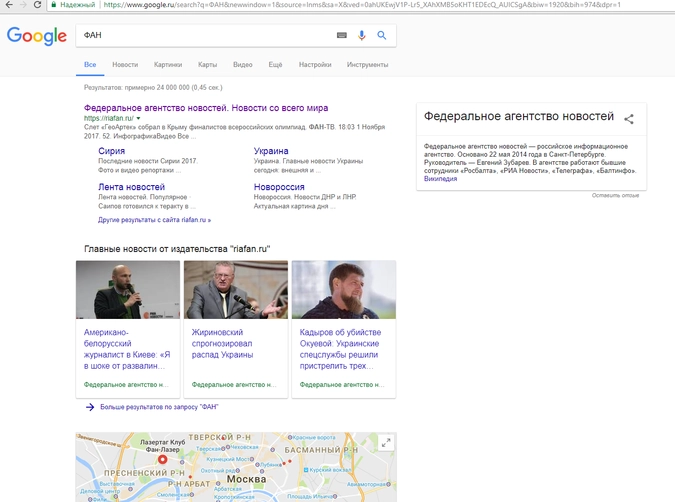Switch to the Новости tab
675x502 pixels.
125,65
